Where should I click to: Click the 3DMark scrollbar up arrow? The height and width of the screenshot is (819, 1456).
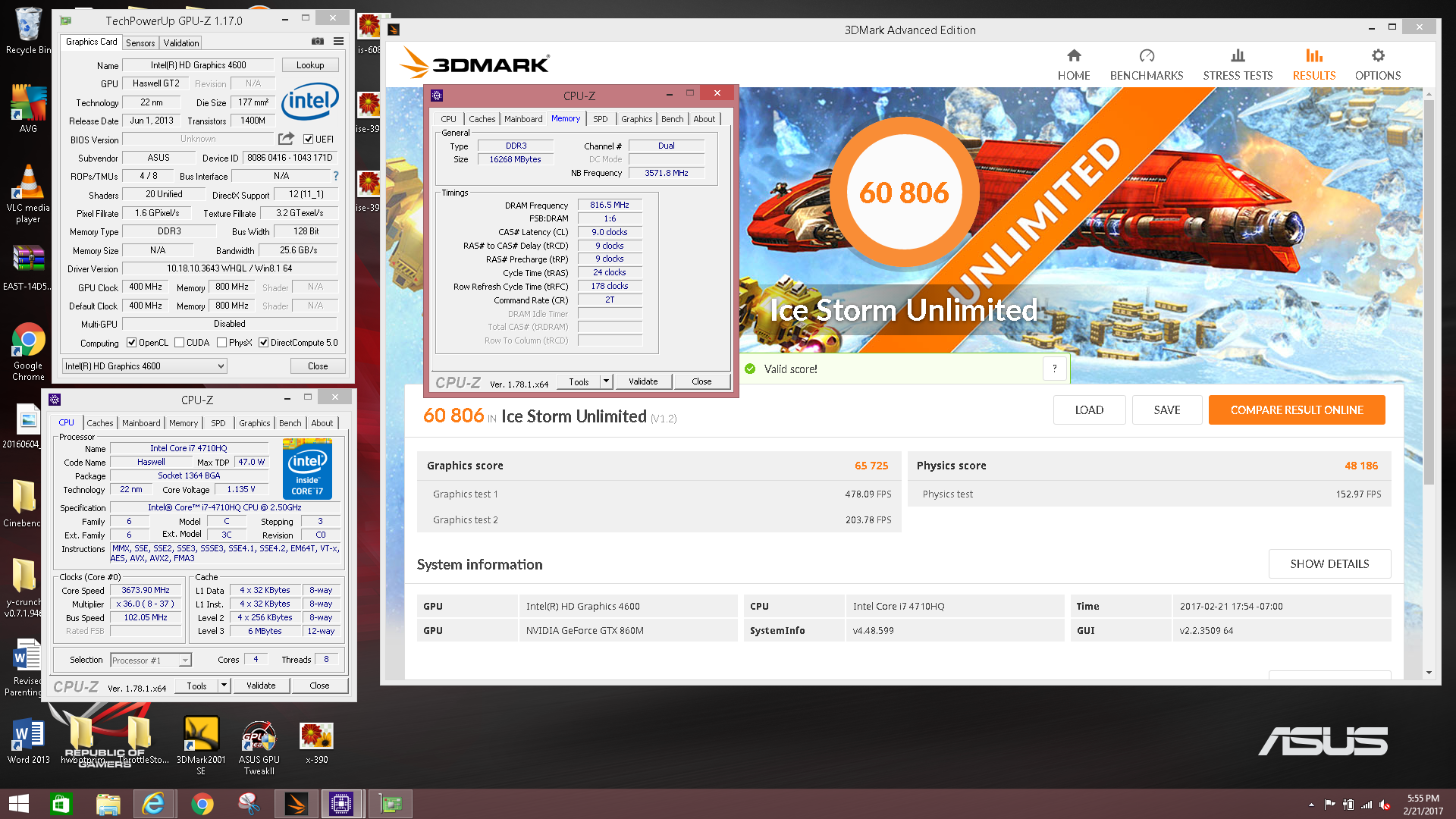tap(1429, 94)
